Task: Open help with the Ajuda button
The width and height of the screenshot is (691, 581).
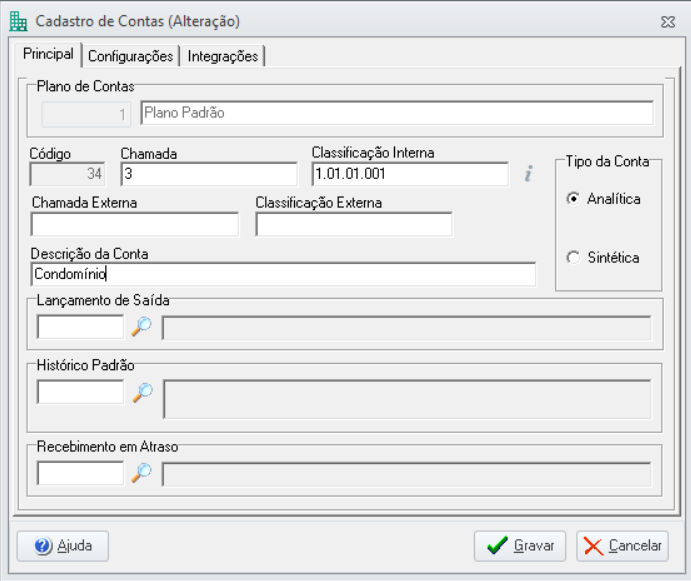Action: [x=63, y=546]
